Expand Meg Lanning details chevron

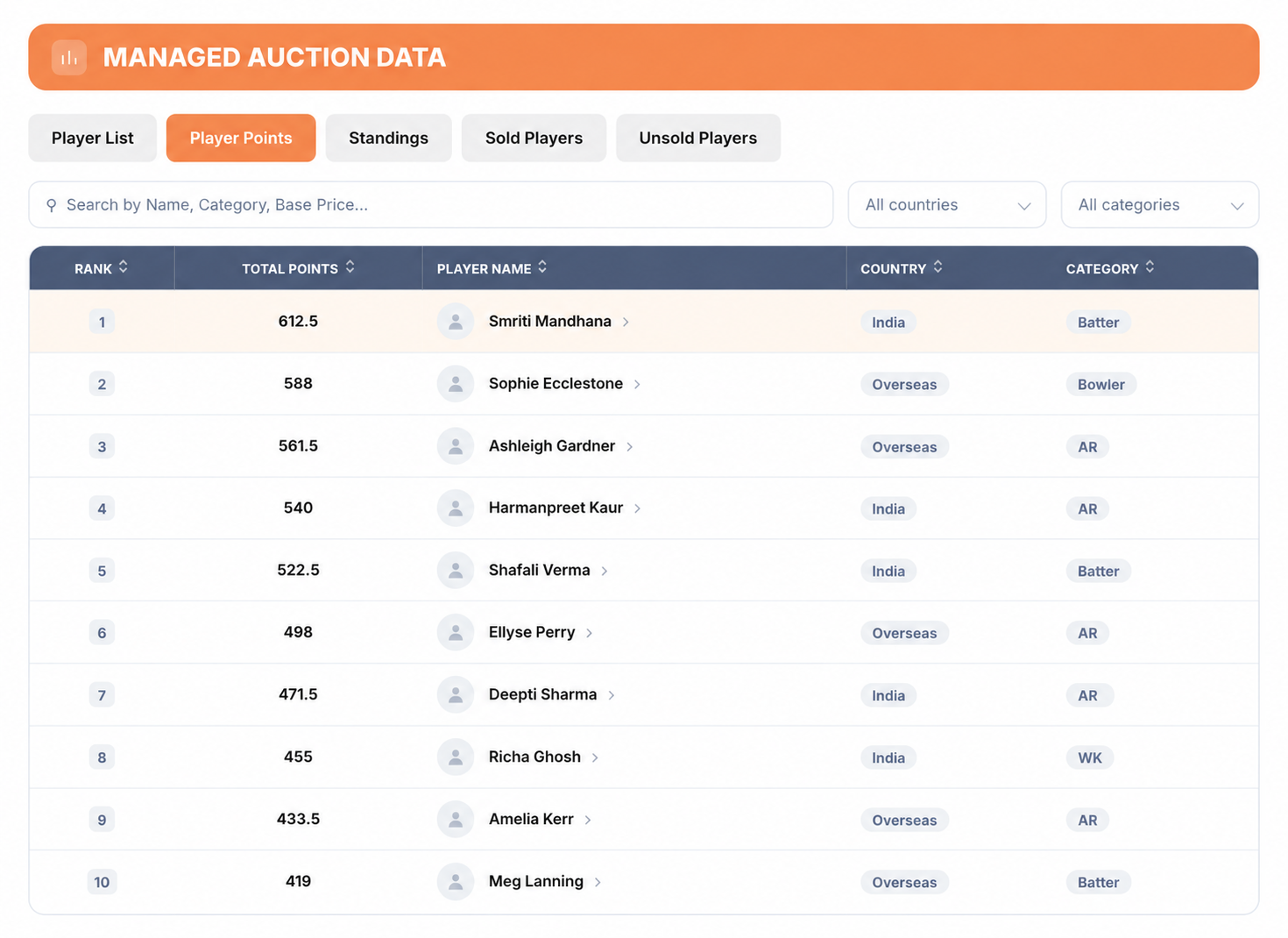598,883
